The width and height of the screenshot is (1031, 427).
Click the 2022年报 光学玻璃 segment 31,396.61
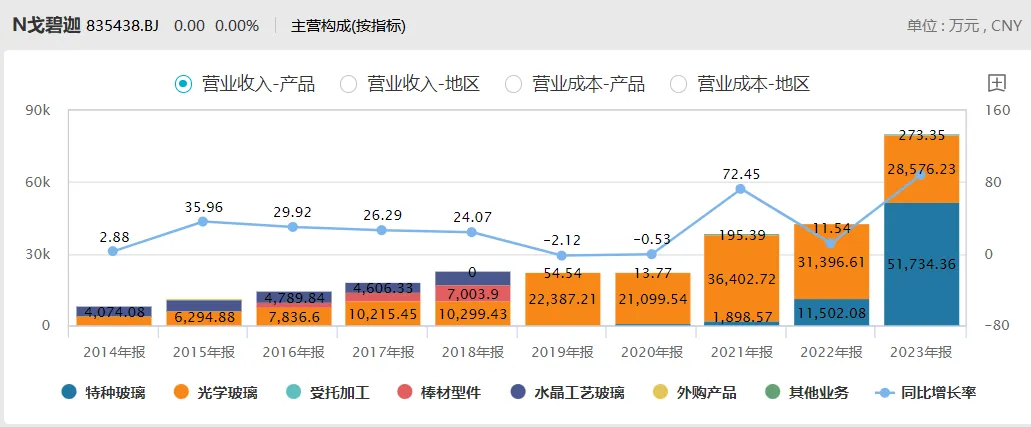click(x=831, y=262)
